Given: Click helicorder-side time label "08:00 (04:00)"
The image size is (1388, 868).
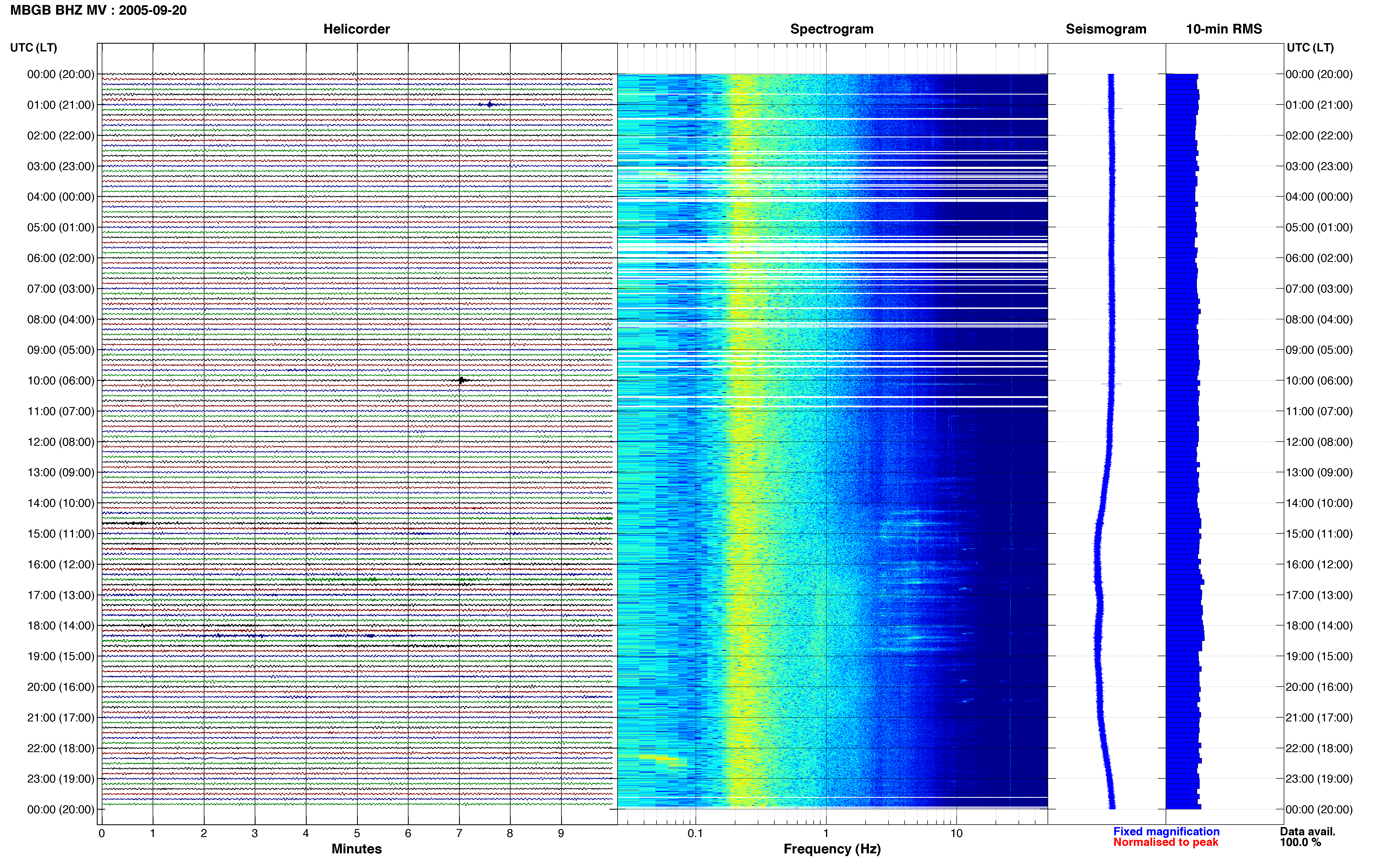Looking at the screenshot, I should coord(61,319).
